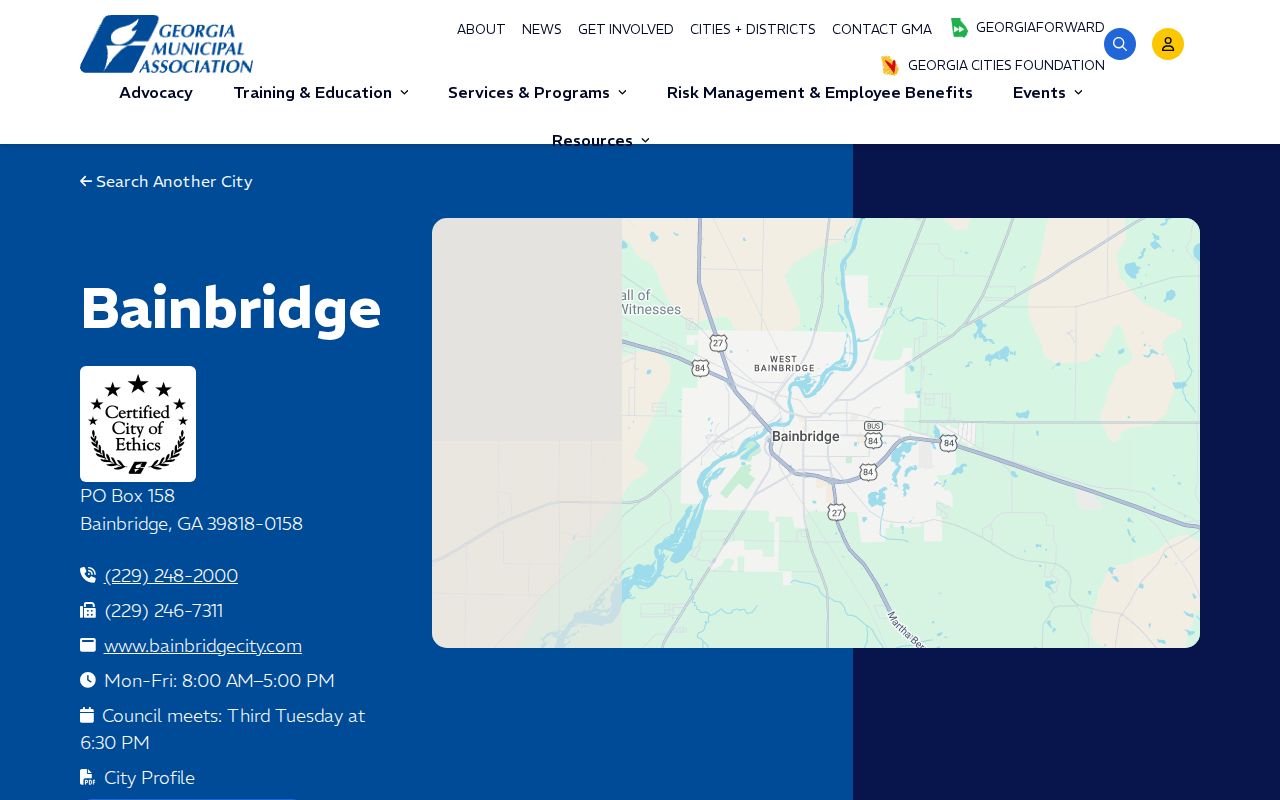The width and height of the screenshot is (1280, 800).
Task: Go to the About page
Action: point(481,30)
